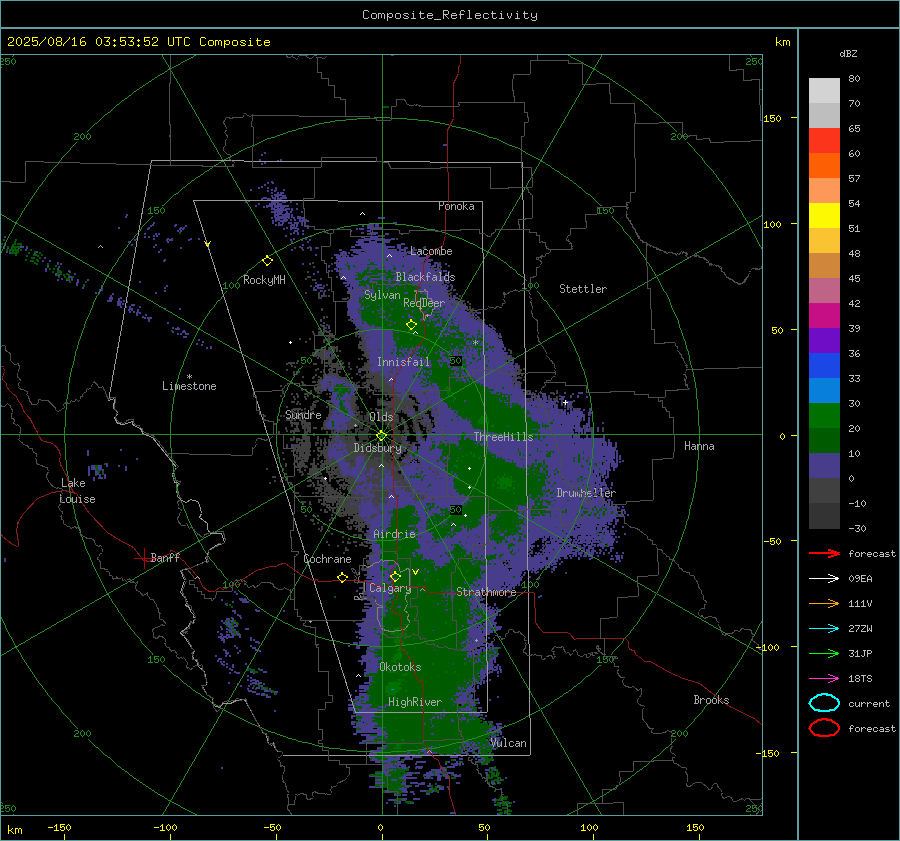
Task: Click the Sundre town label
Action: (303, 415)
